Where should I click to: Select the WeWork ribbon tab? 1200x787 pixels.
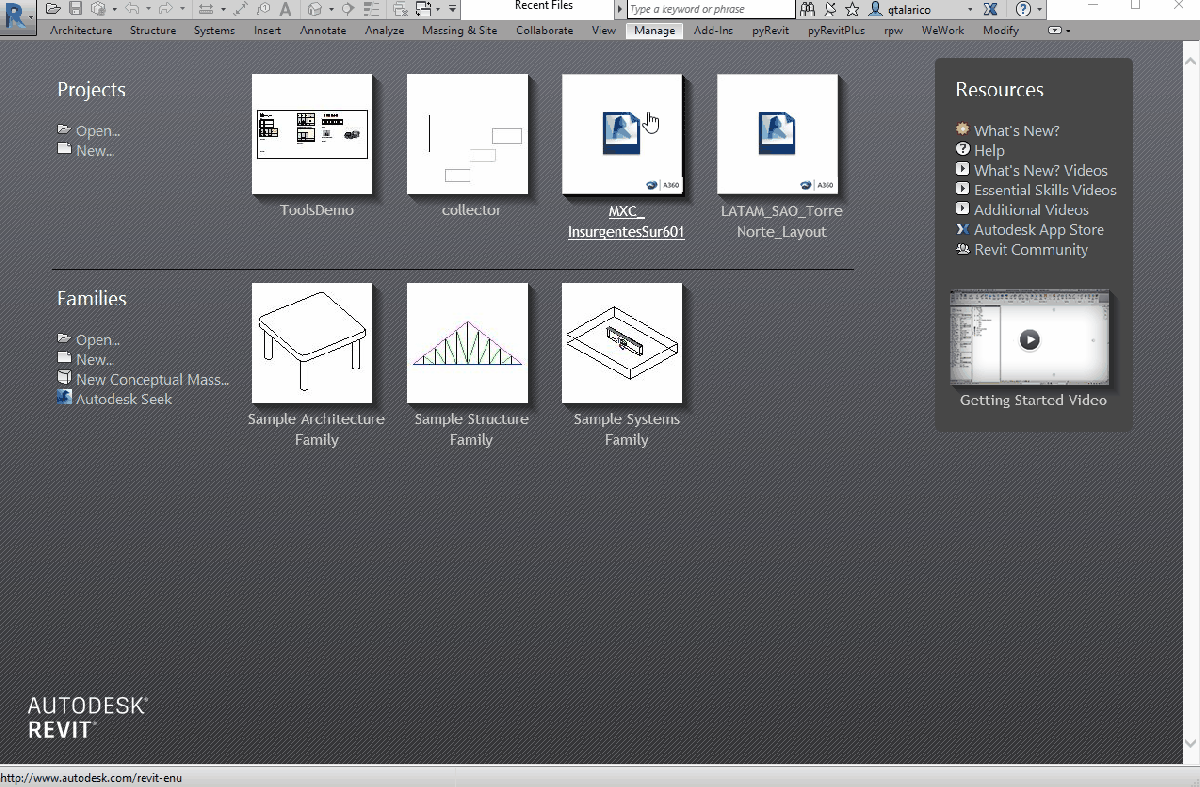tap(943, 31)
